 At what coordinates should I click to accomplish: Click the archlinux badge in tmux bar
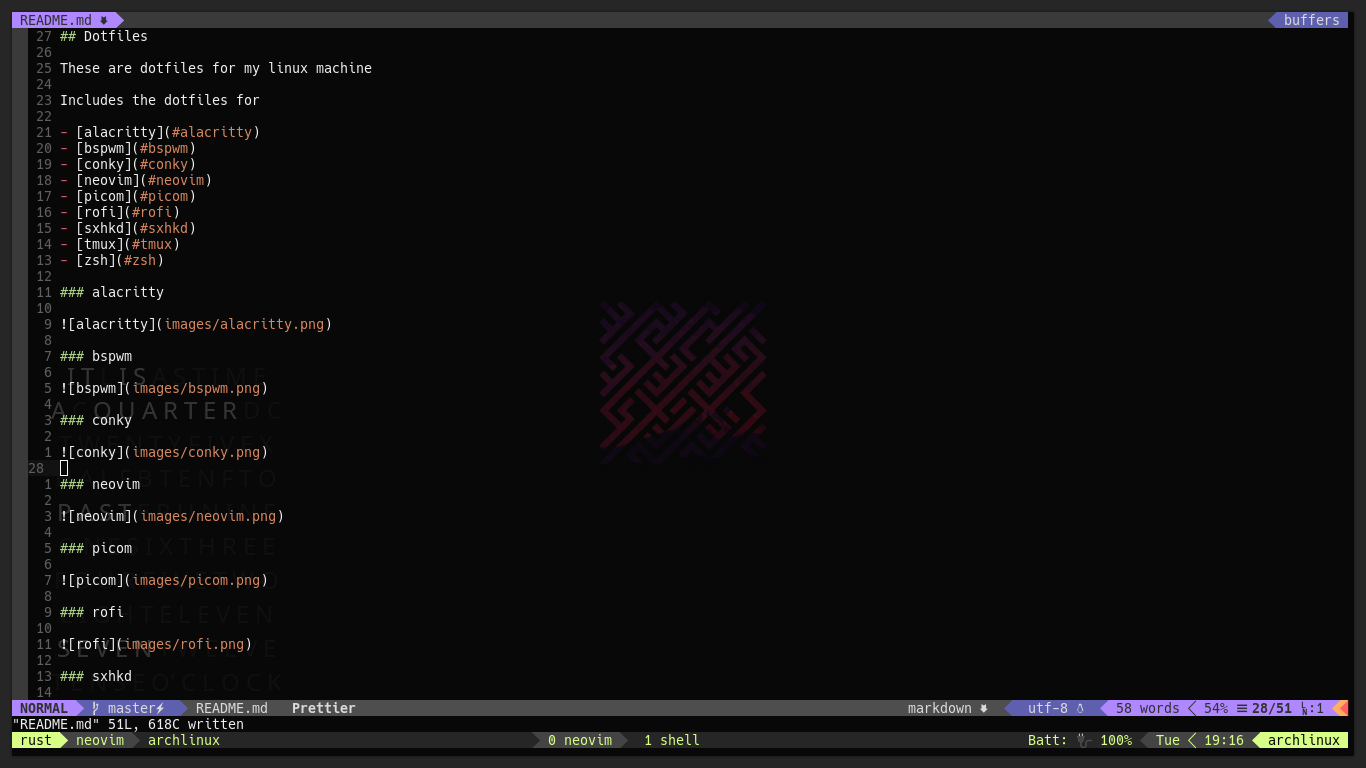[1304, 740]
